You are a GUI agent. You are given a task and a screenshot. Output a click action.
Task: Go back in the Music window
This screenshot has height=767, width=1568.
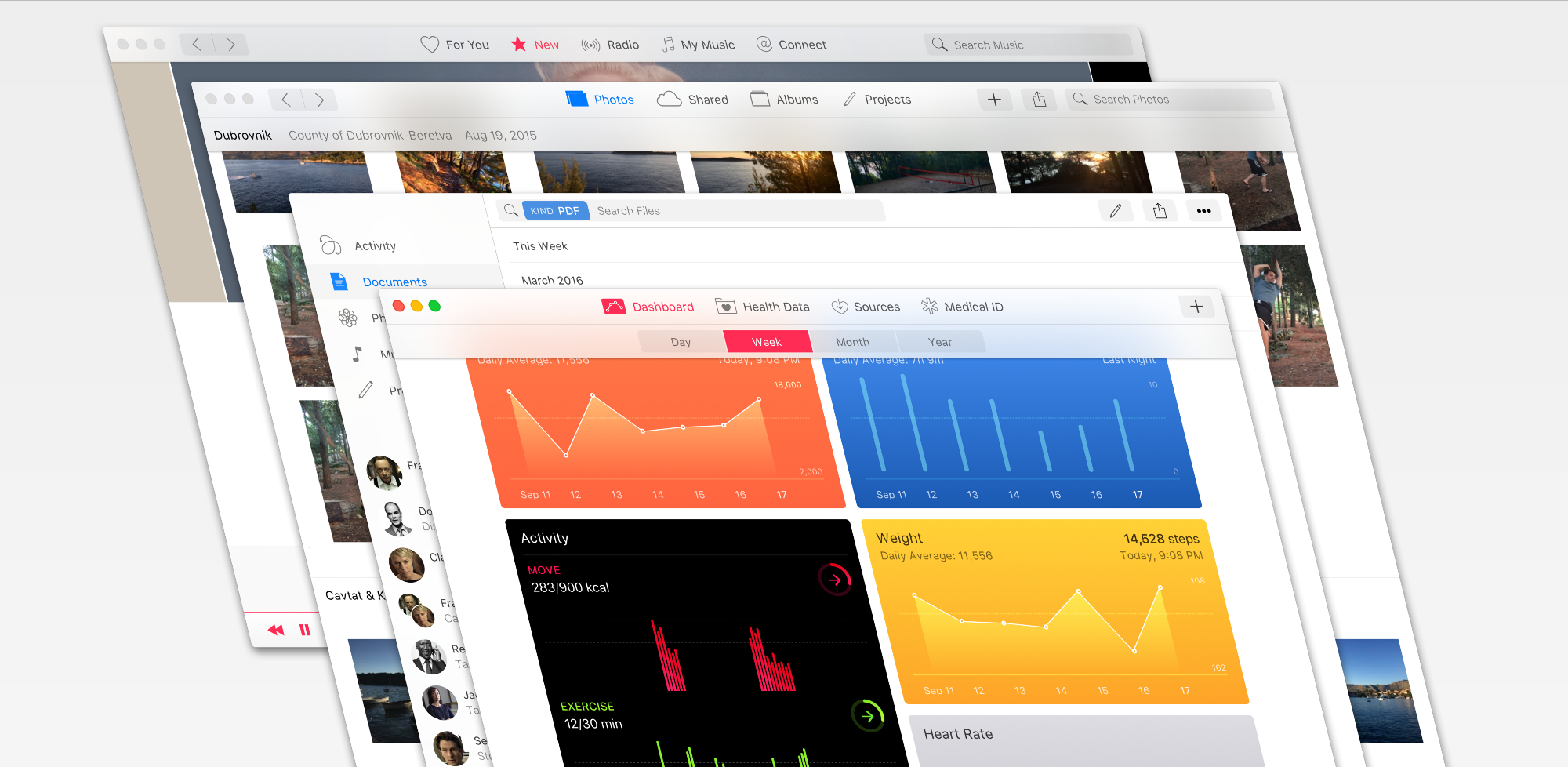197,45
